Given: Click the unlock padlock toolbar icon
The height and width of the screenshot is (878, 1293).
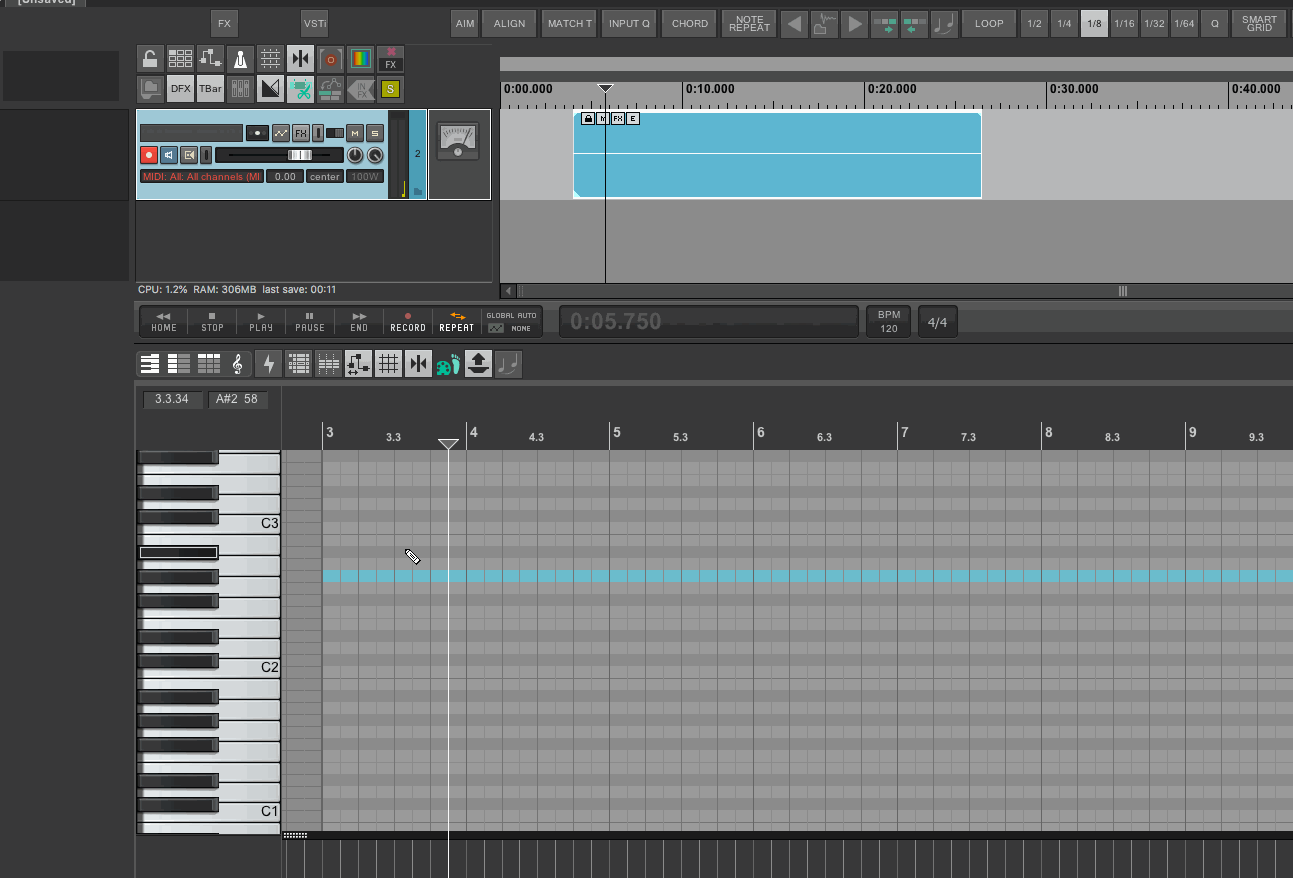Looking at the screenshot, I should 150,59.
